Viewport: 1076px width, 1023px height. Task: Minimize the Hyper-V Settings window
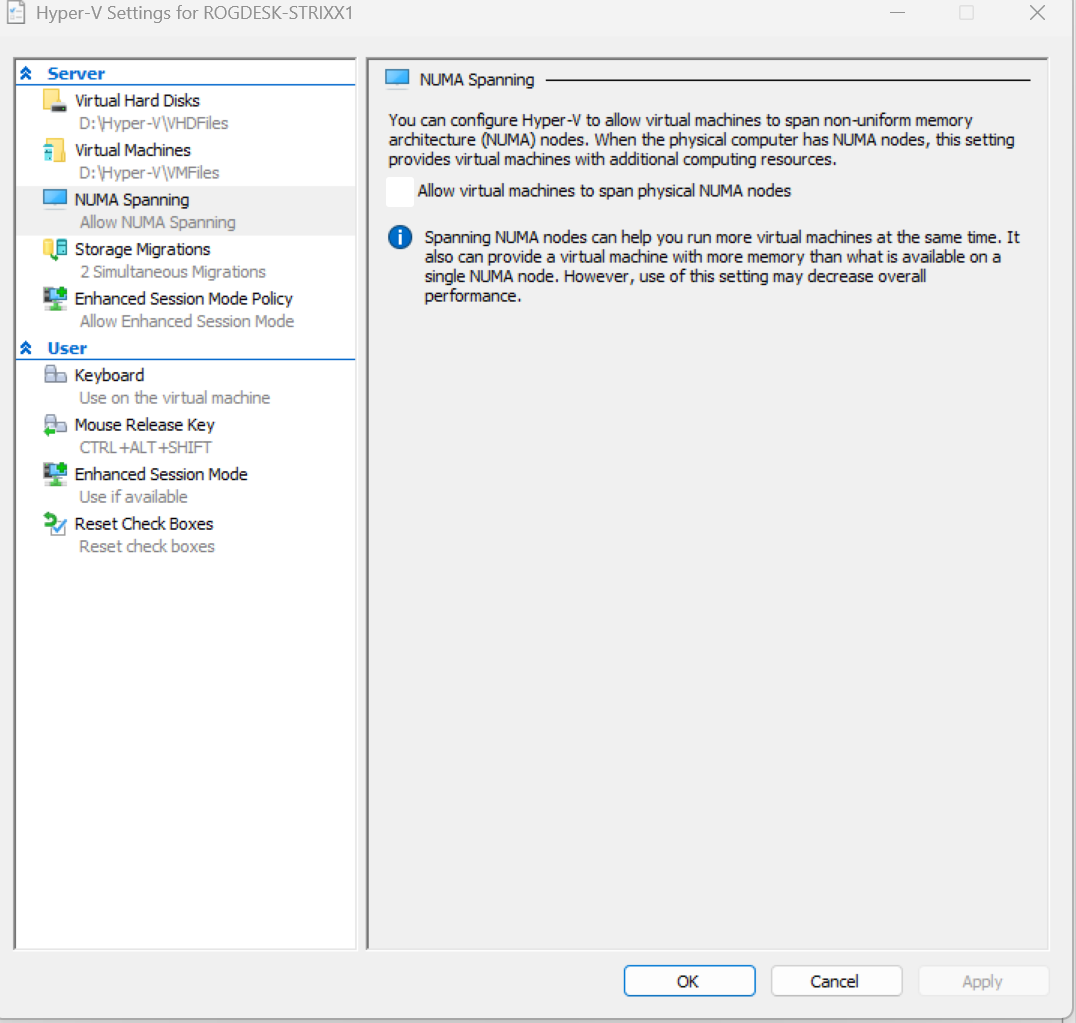pyautogui.click(x=897, y=12)
